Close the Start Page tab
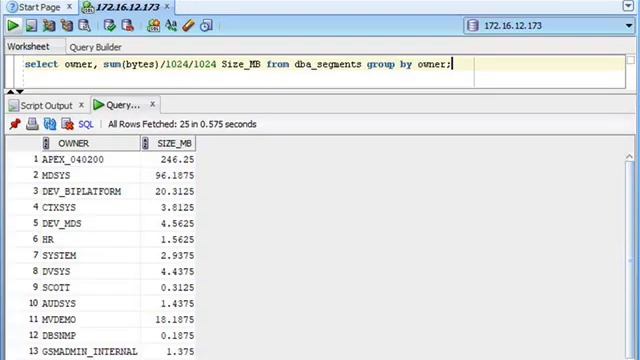640x360 pixels. pos(69,7)
